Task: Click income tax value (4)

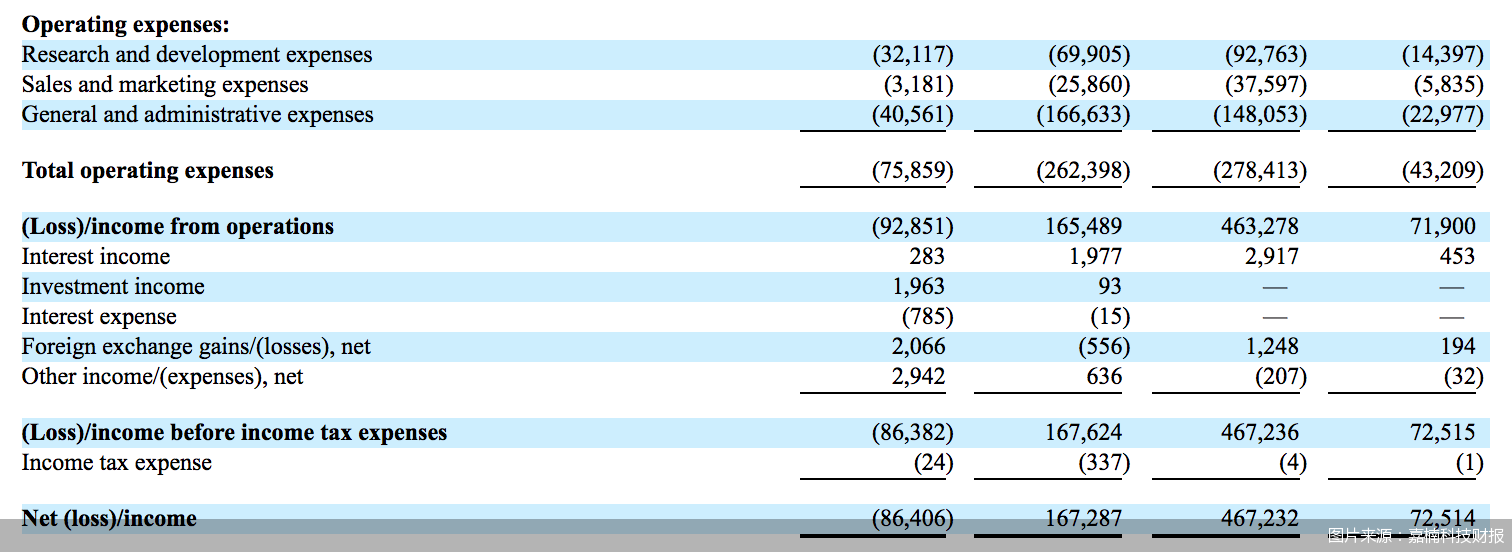Action: pos(1293,463)
